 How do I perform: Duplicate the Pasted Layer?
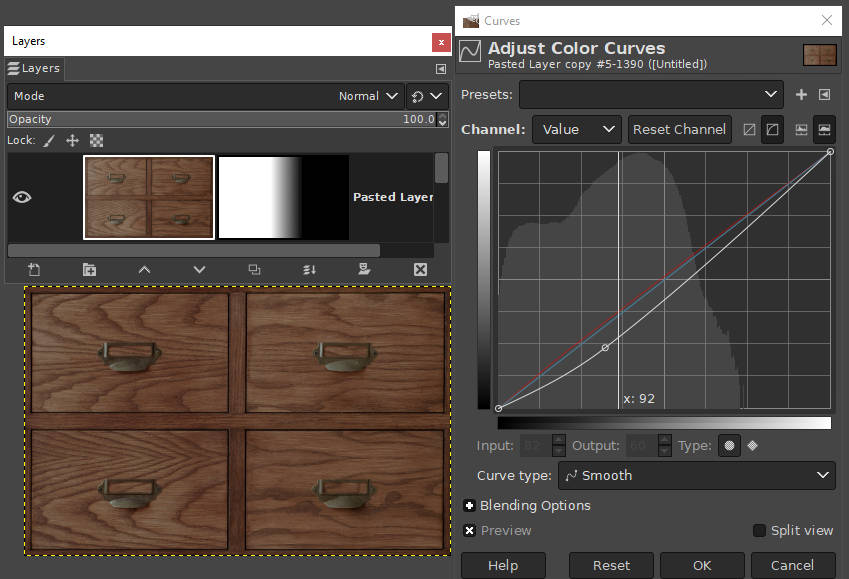click(254, 269)
